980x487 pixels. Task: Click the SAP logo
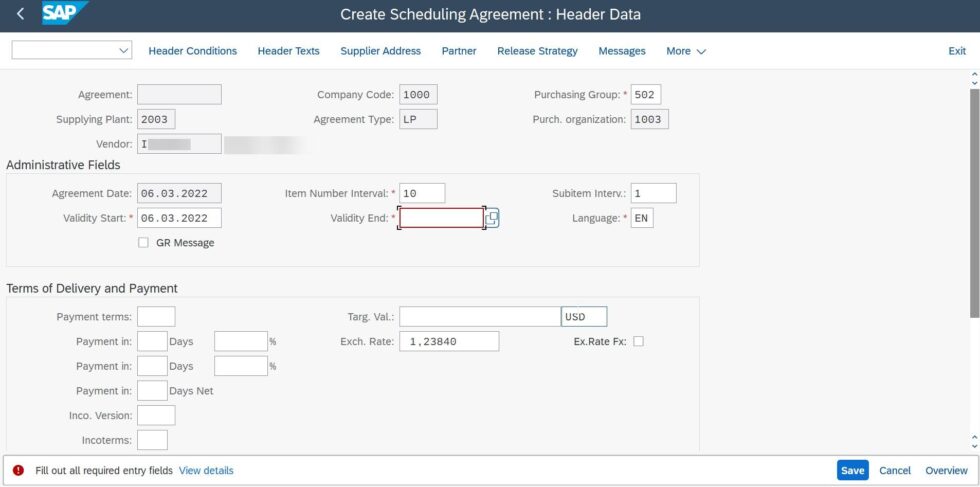coord(64,13)
